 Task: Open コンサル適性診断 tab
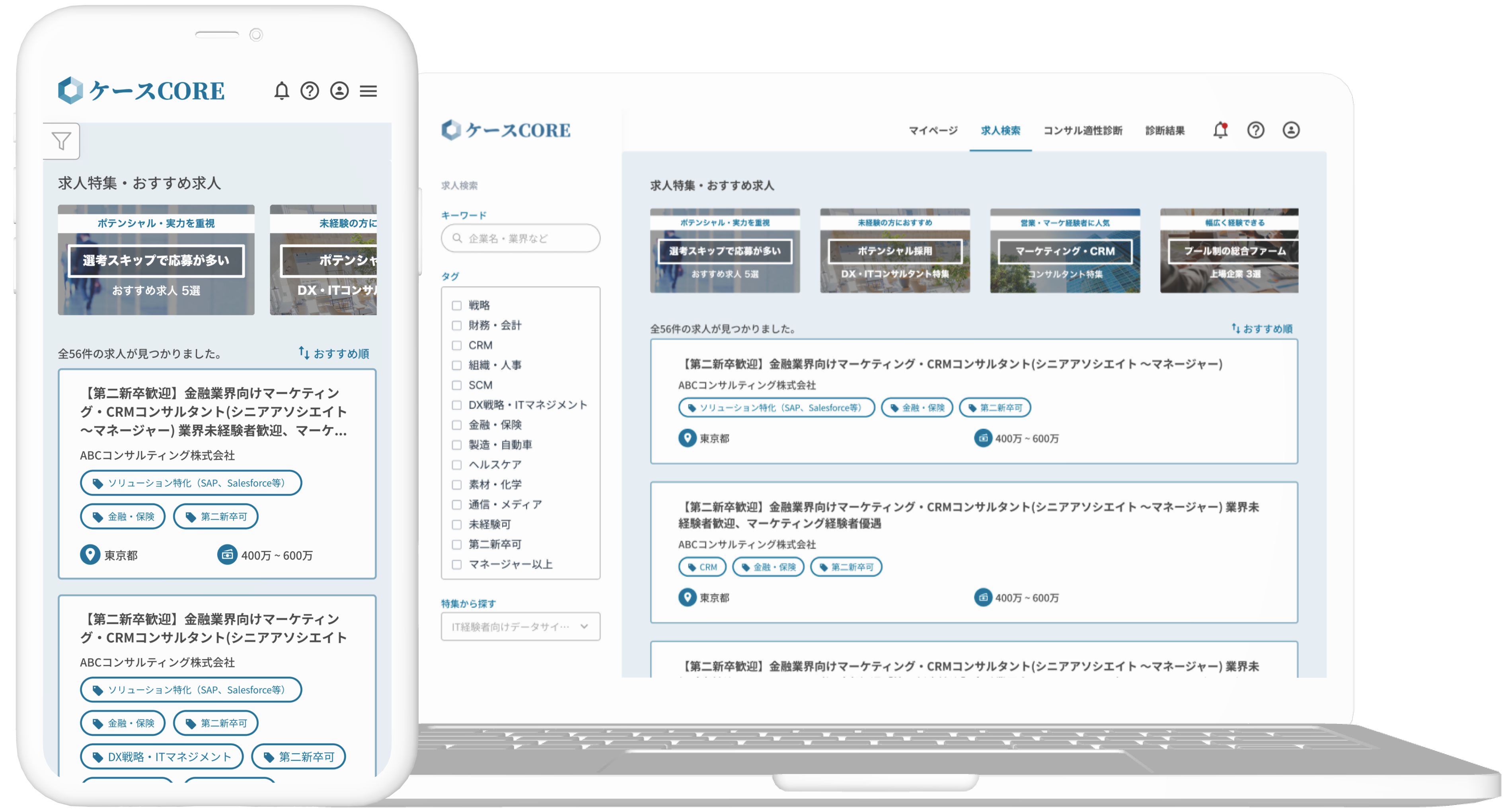tap(1083, 130)
